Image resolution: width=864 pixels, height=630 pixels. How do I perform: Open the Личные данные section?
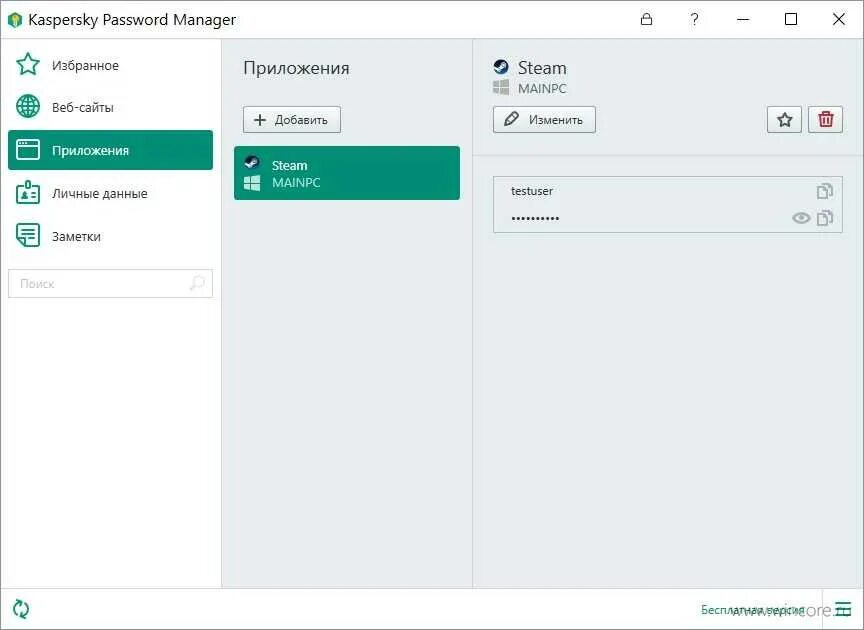(x=110, y=193)
